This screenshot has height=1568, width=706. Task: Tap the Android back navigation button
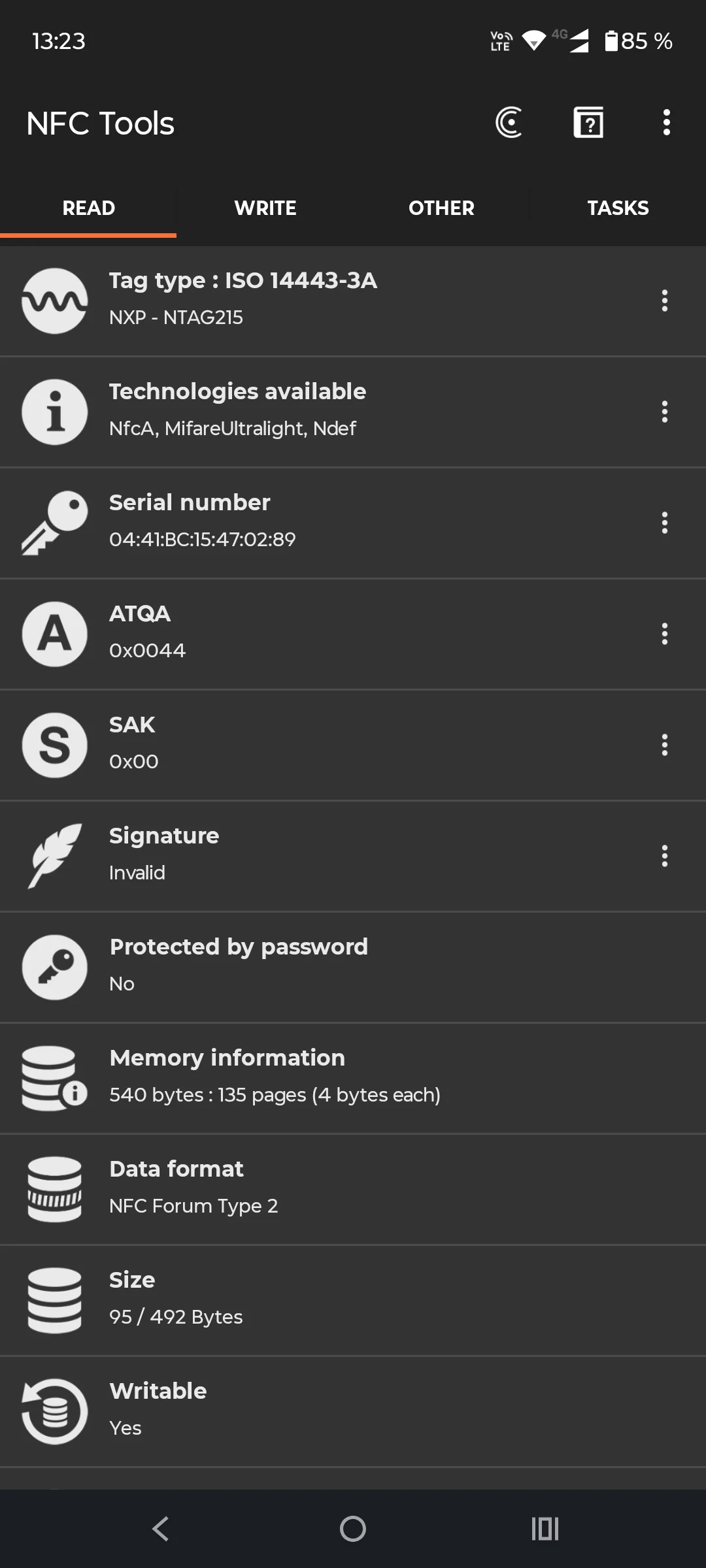pyautogui.click(x=160, y=1529)
